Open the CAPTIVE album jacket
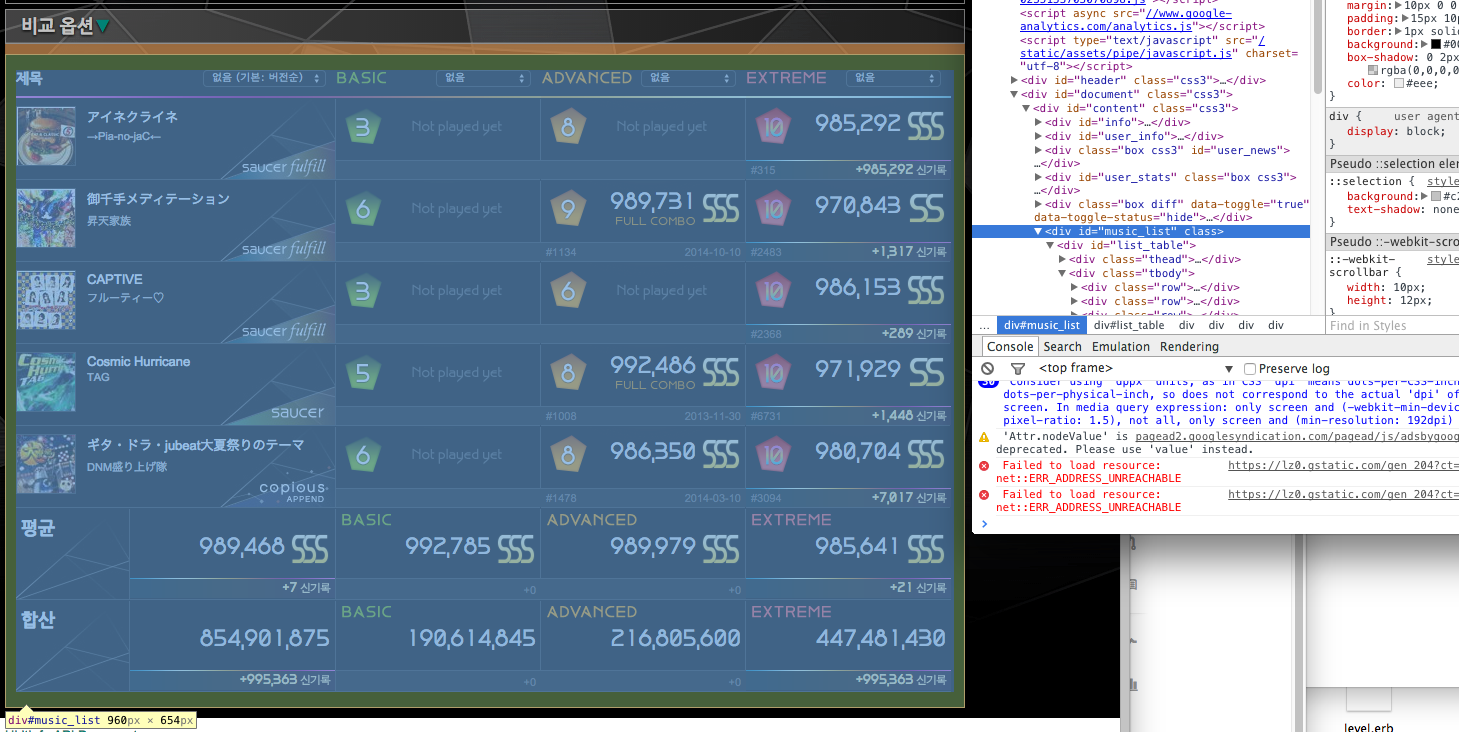Viewport: 1459px width, 732px height. click(x=46, y=300)
